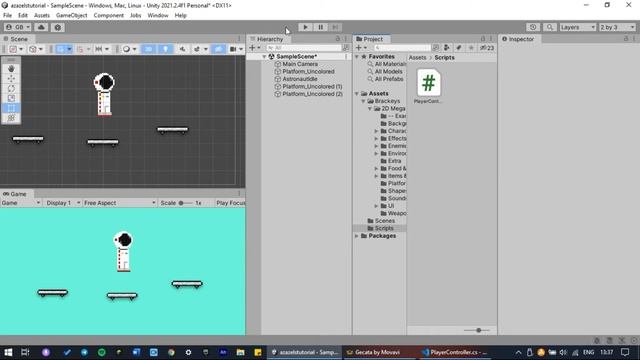Open Unity cloud services button
Viewport: 640px width, 360px height.
(x=41, y=27)
